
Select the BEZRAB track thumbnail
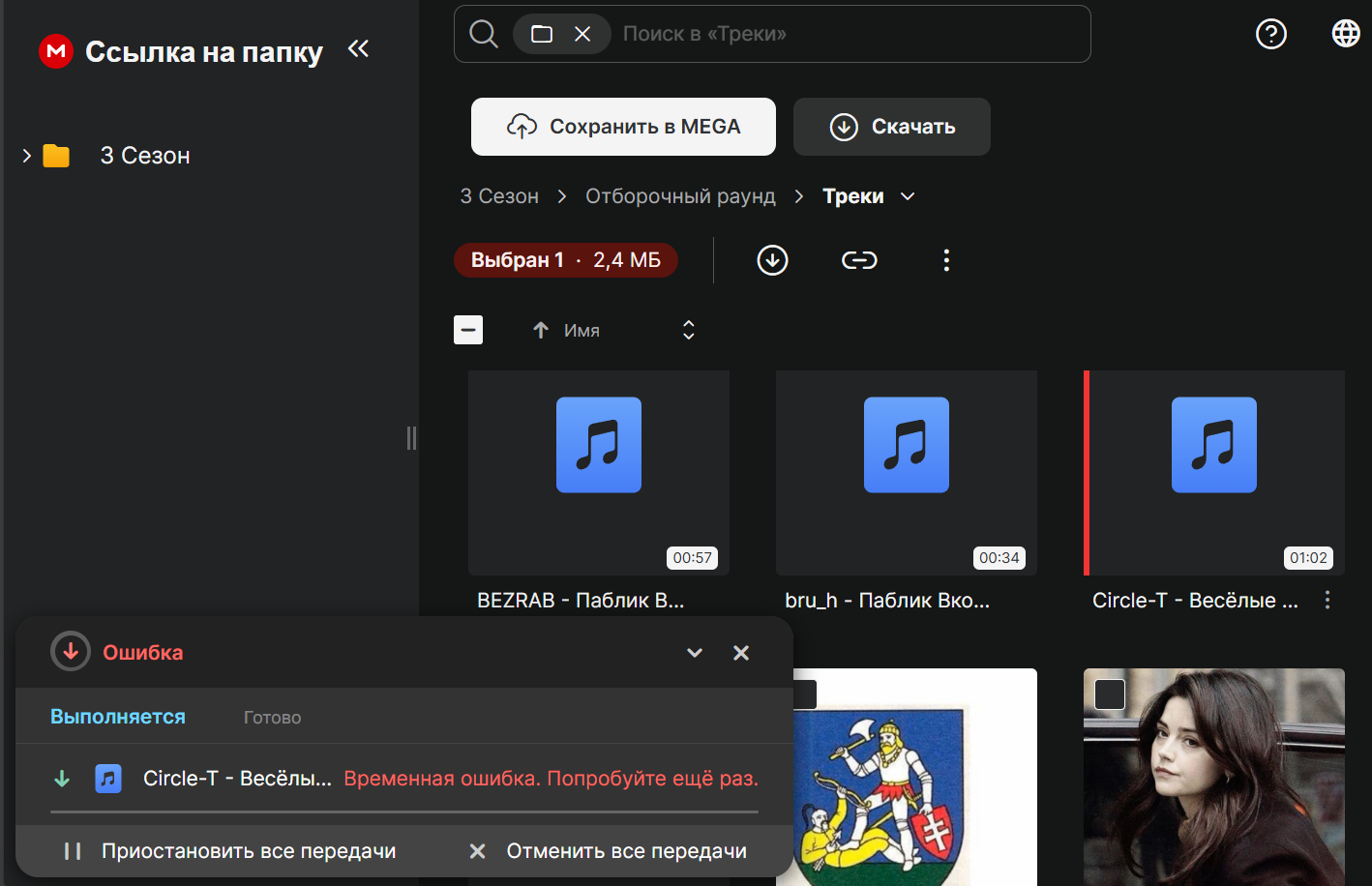pyautogui.click(x=599, y=473)
